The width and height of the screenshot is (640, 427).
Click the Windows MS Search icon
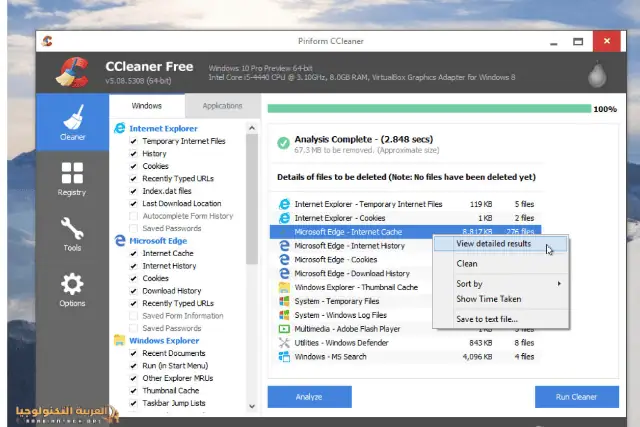(x=284, y=356)
